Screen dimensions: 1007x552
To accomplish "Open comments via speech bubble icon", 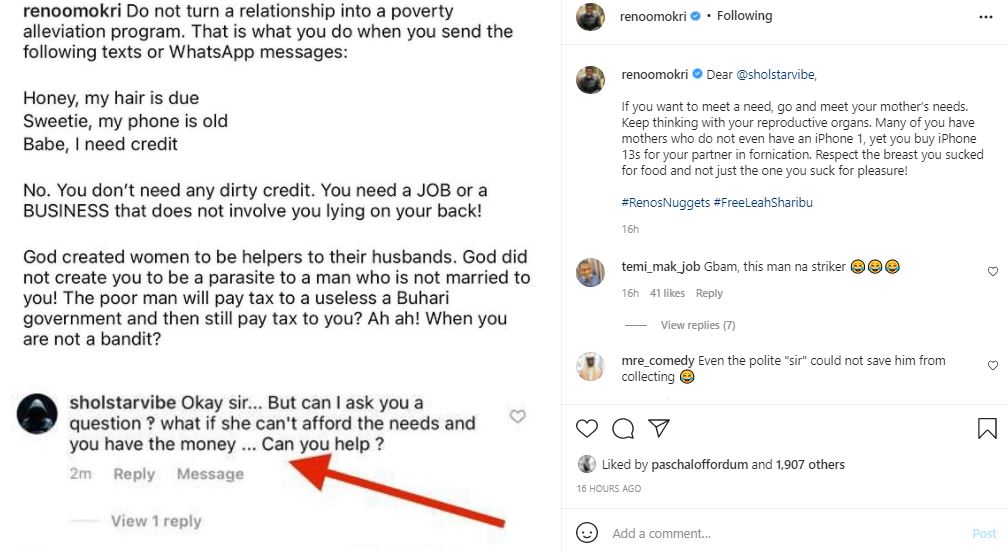I will point(623,429).
